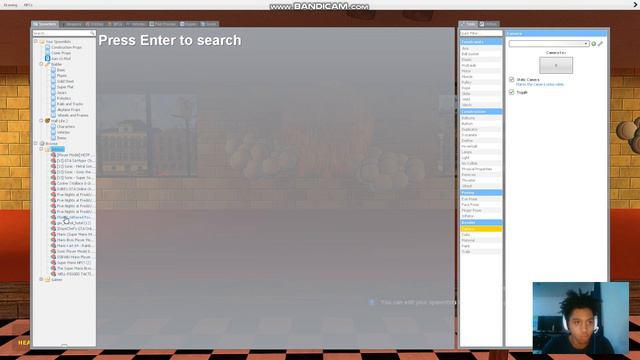Open the Drawing menu in top bar
Screen dimensions: 640x360
(11, 5)
